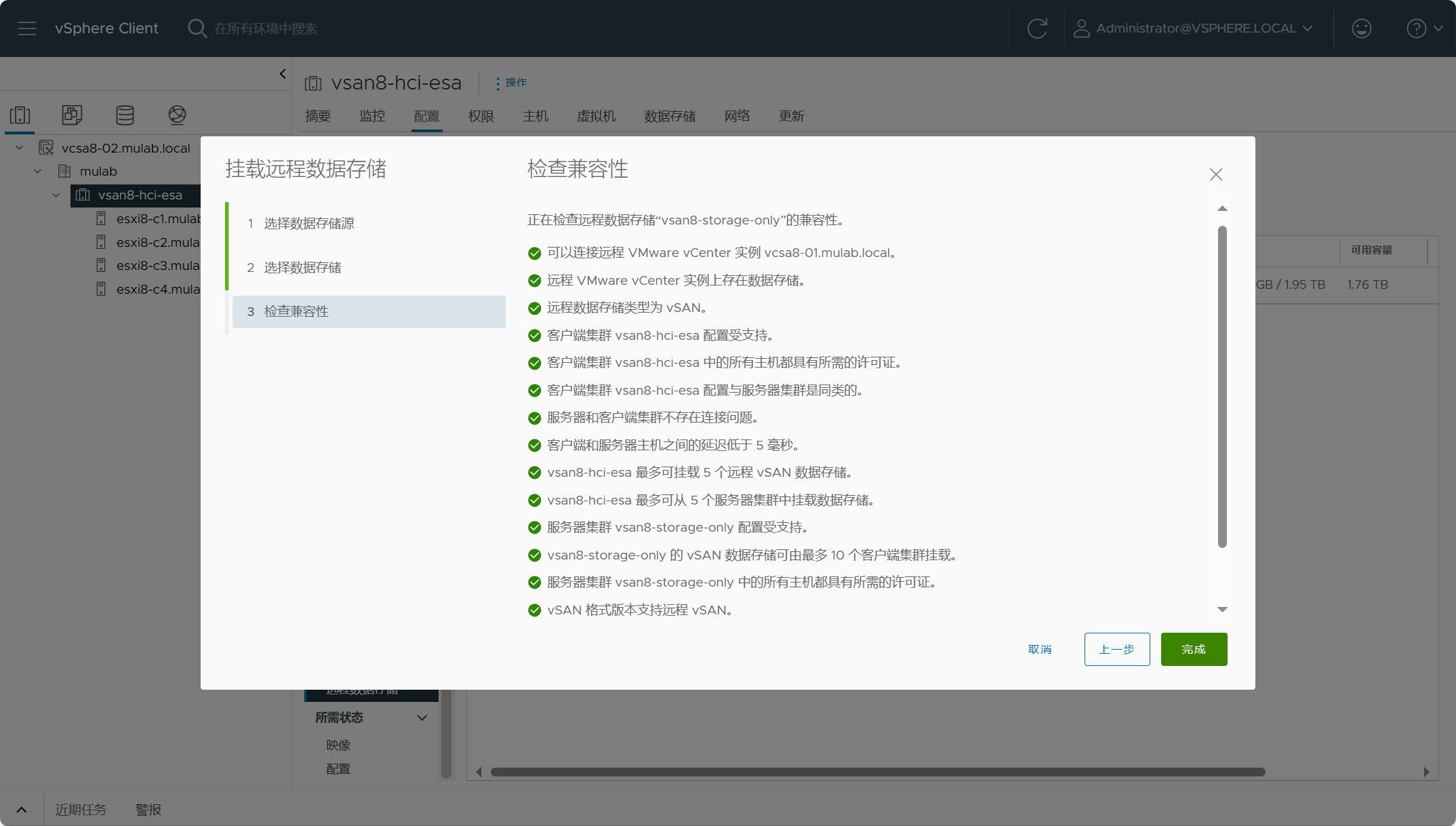Screen dimensions: 1456x826
Task: Close the mount remote datastore dialog
Action: 1216,174
